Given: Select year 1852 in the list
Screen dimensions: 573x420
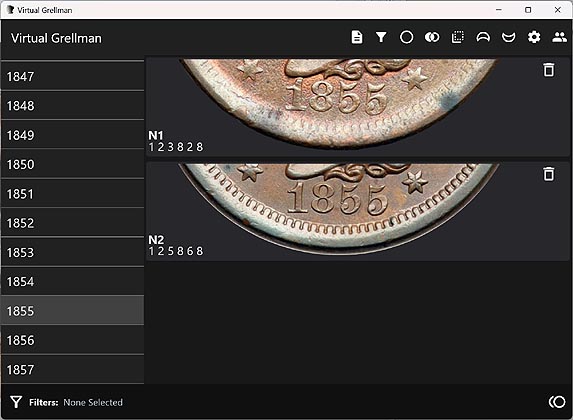Looking at the screenshot, I should point(73,223).
